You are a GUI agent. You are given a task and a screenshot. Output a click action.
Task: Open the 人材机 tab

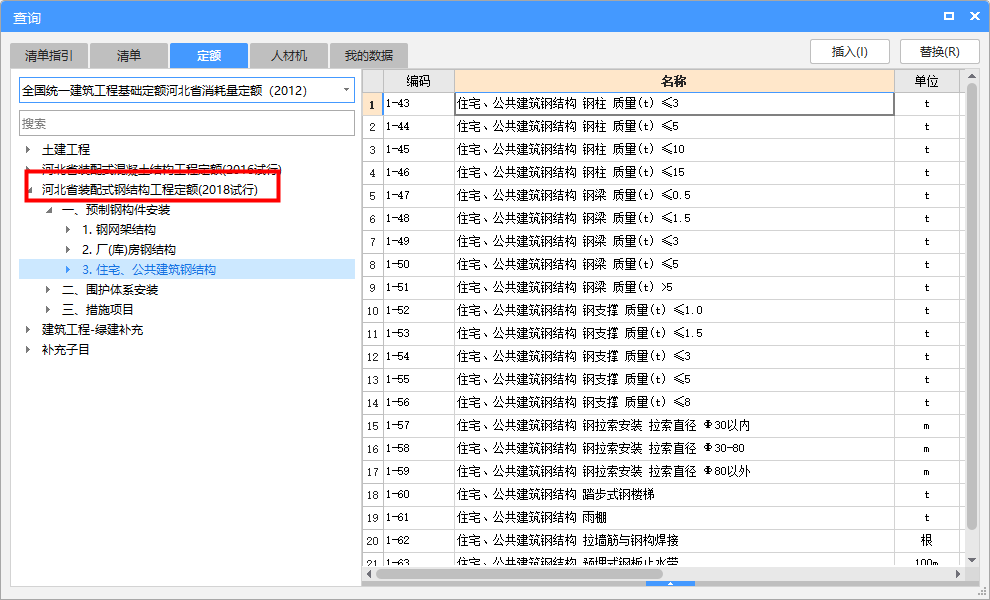pos(289,56)
